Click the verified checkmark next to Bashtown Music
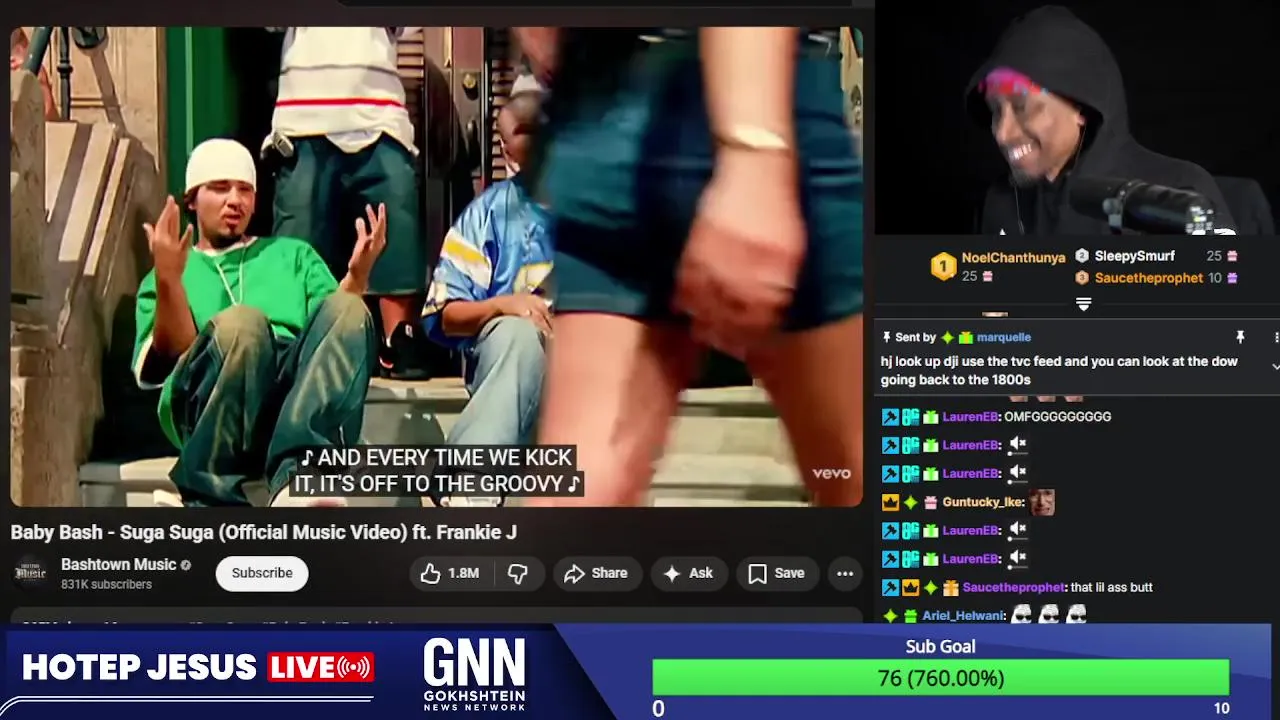This screenshot has height=720, width=1280. click(x=185, y=565)
